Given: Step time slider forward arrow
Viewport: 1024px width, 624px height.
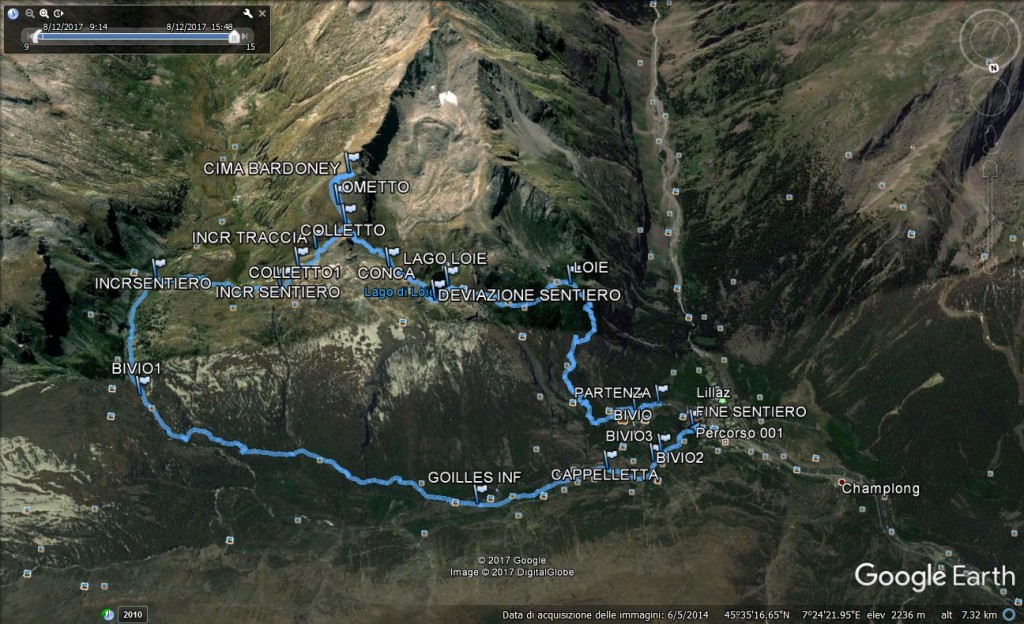Looking at the screenshot, I should point(245,37).
